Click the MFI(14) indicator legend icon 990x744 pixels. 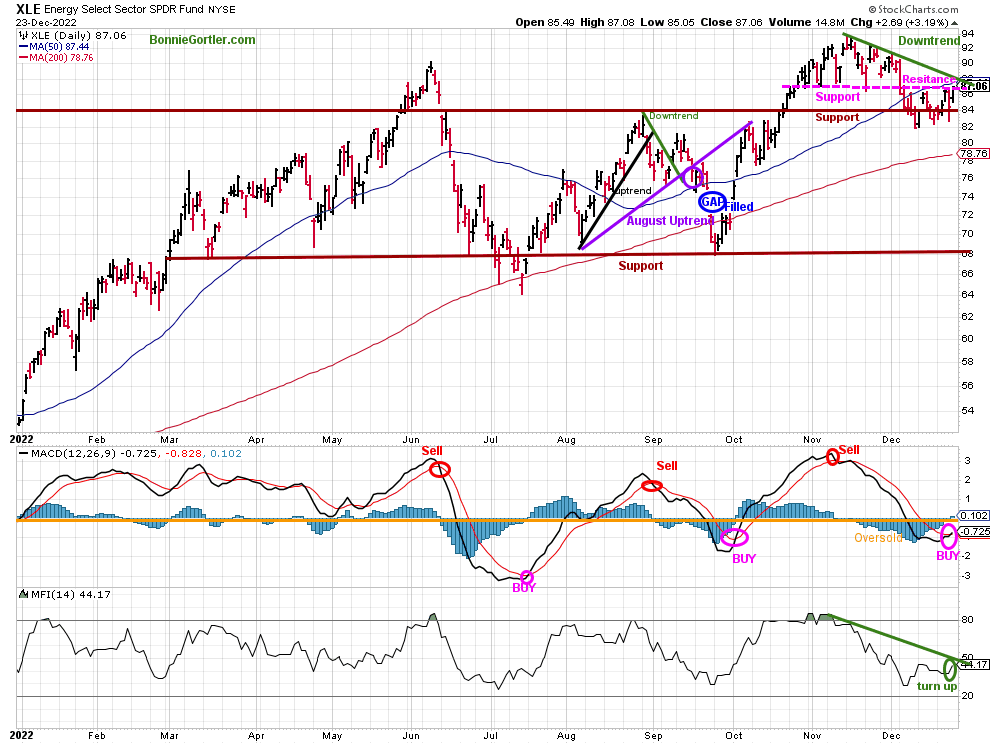[23, 594]
